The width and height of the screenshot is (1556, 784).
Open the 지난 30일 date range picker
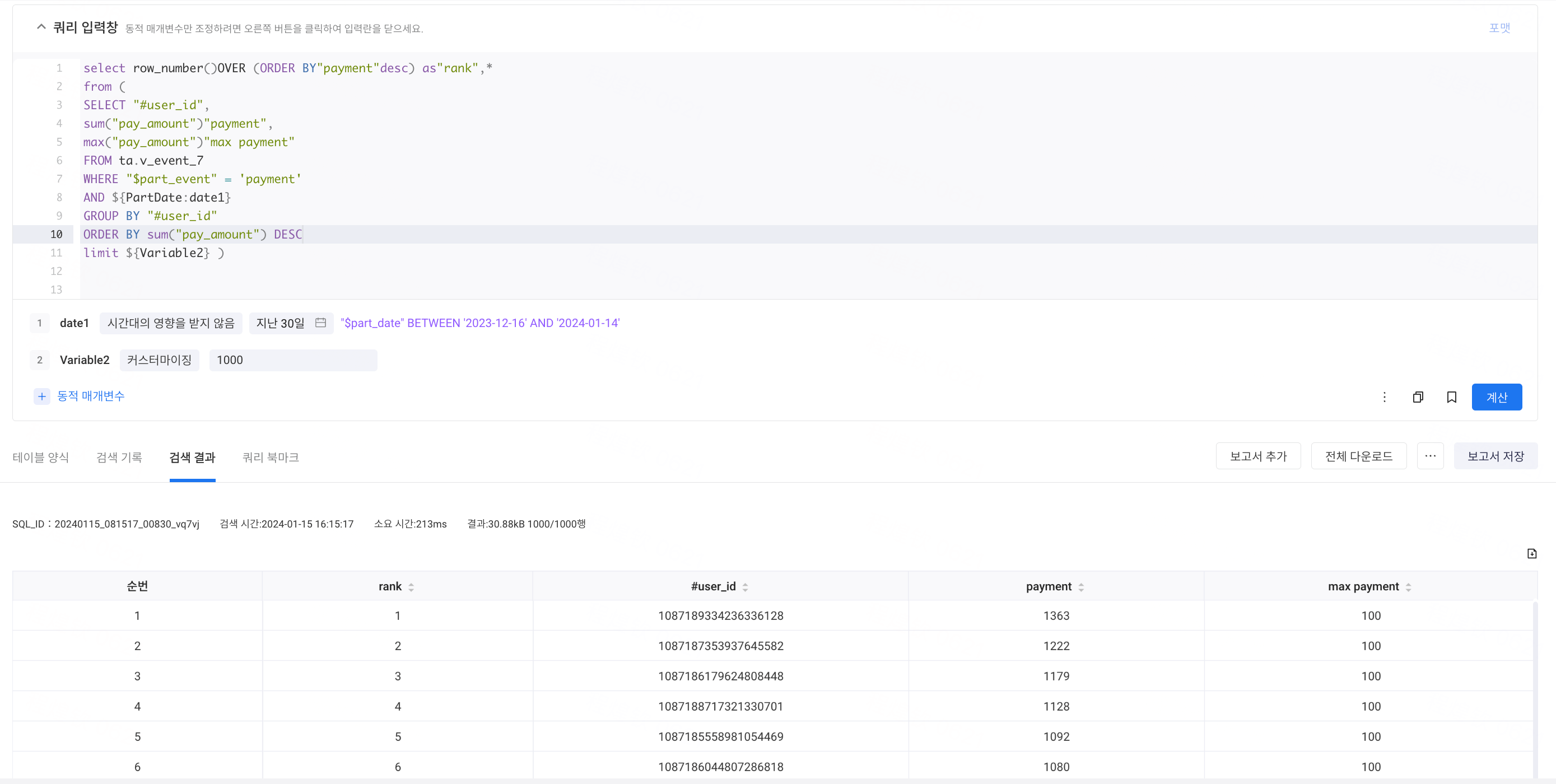291,323
